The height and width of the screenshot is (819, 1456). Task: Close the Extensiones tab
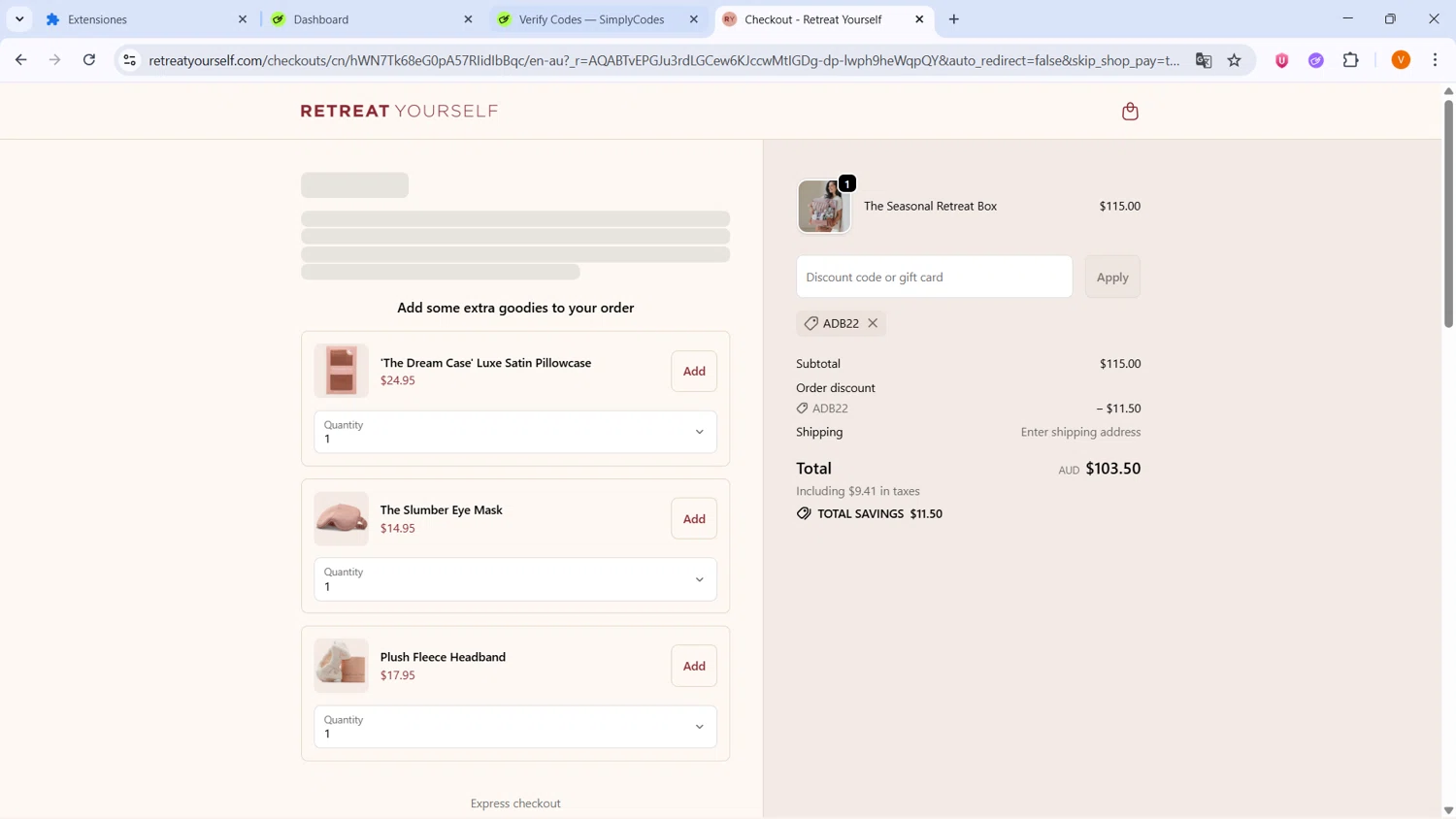point(243,19)
